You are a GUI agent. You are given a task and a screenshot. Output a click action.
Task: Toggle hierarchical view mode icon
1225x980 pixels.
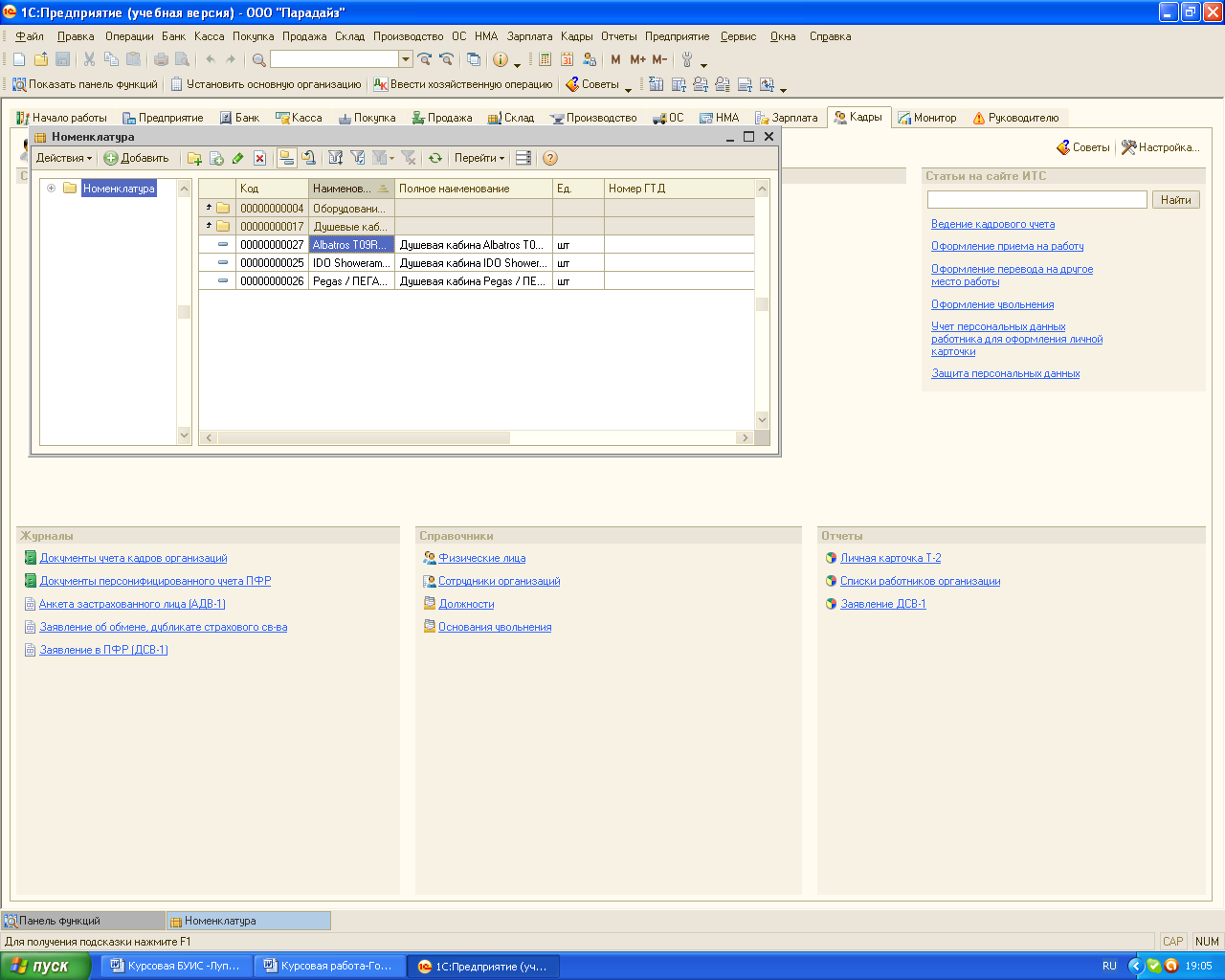[286, 159]
